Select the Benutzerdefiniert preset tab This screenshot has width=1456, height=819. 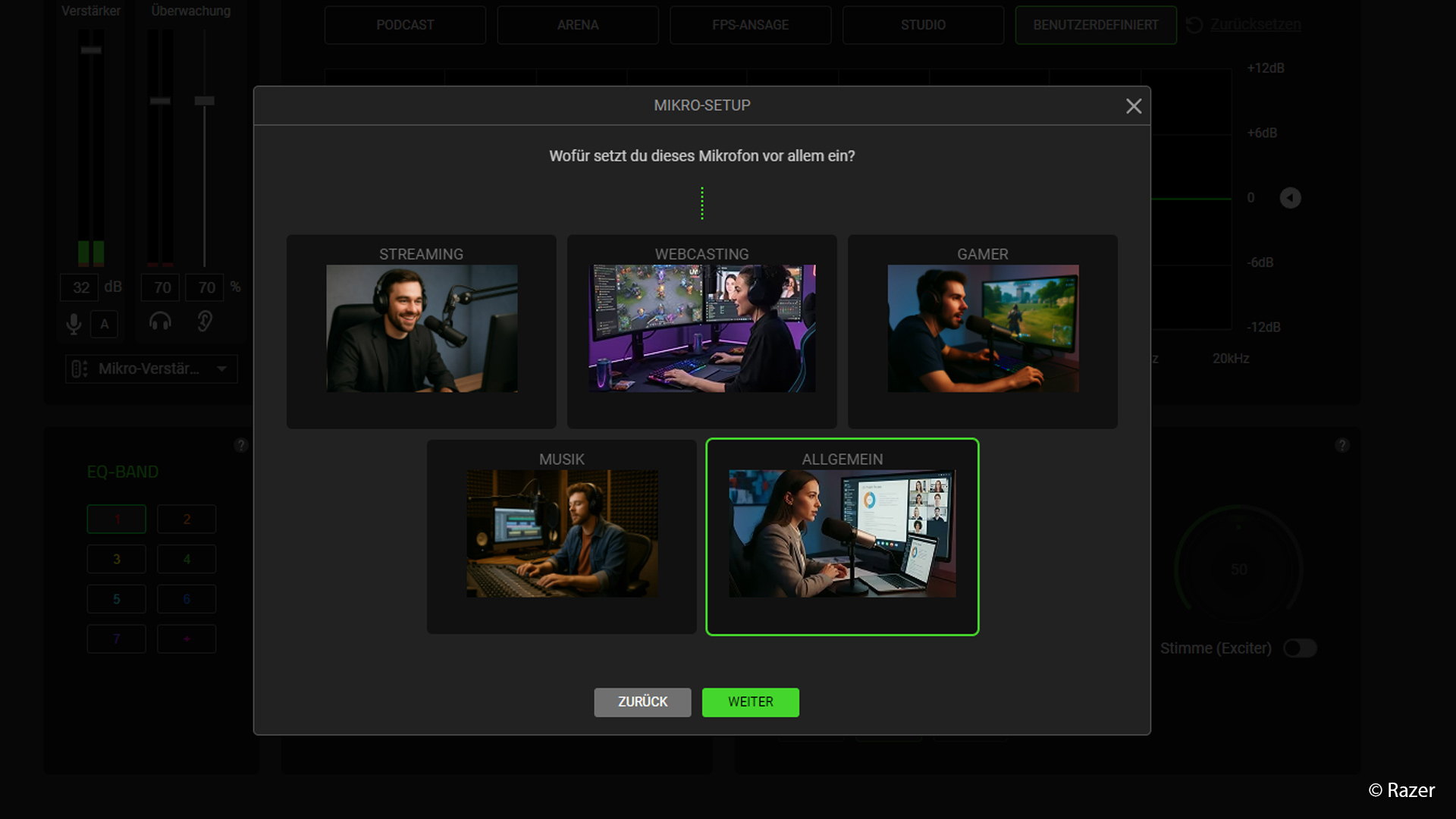point(1096,25)
